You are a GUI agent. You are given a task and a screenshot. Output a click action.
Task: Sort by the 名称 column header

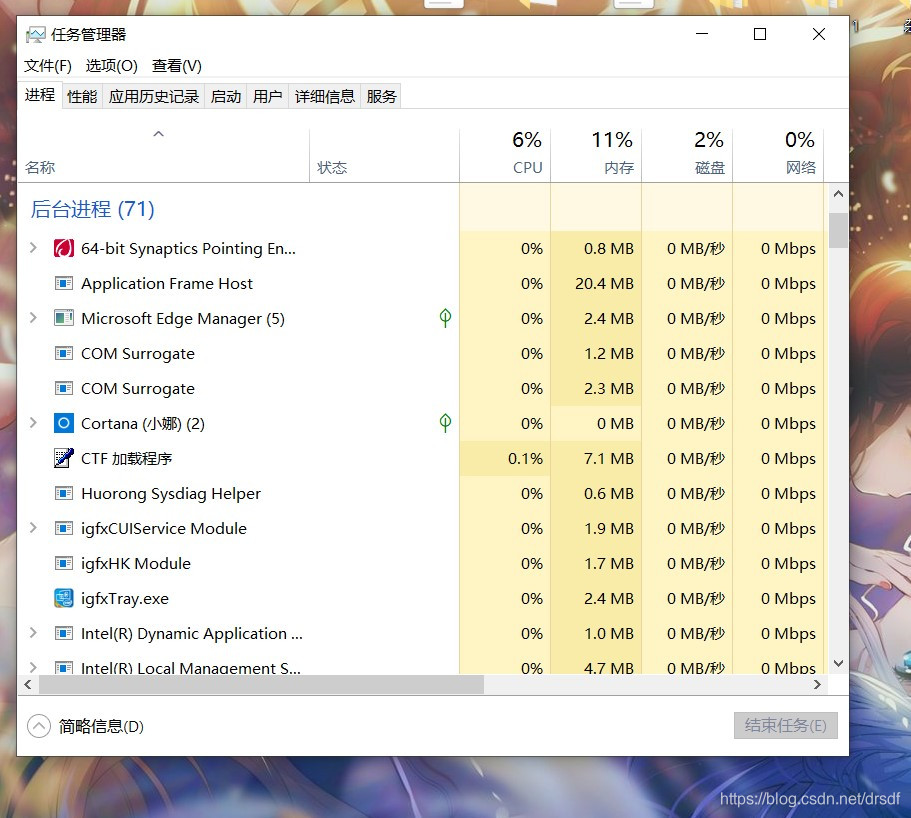[164, 155]
